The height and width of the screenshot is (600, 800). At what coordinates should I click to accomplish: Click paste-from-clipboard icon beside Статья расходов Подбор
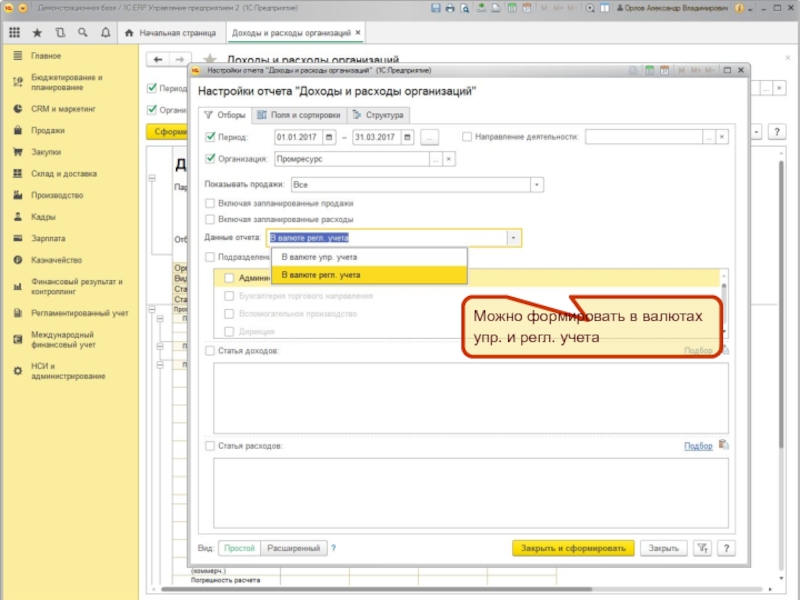click(724, 446)
